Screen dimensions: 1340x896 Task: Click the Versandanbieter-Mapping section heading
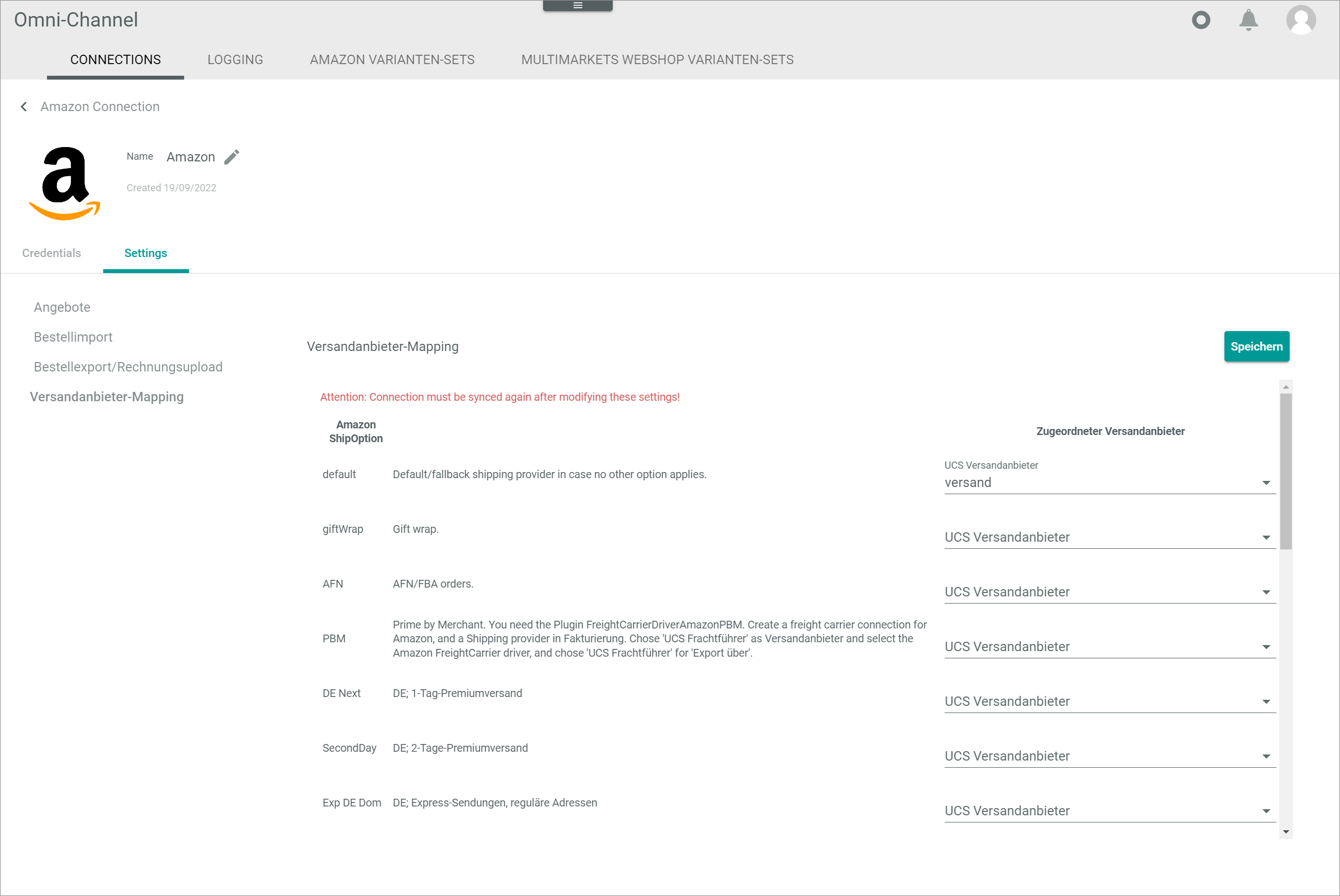pyautogui.click(x=383, y=347)
